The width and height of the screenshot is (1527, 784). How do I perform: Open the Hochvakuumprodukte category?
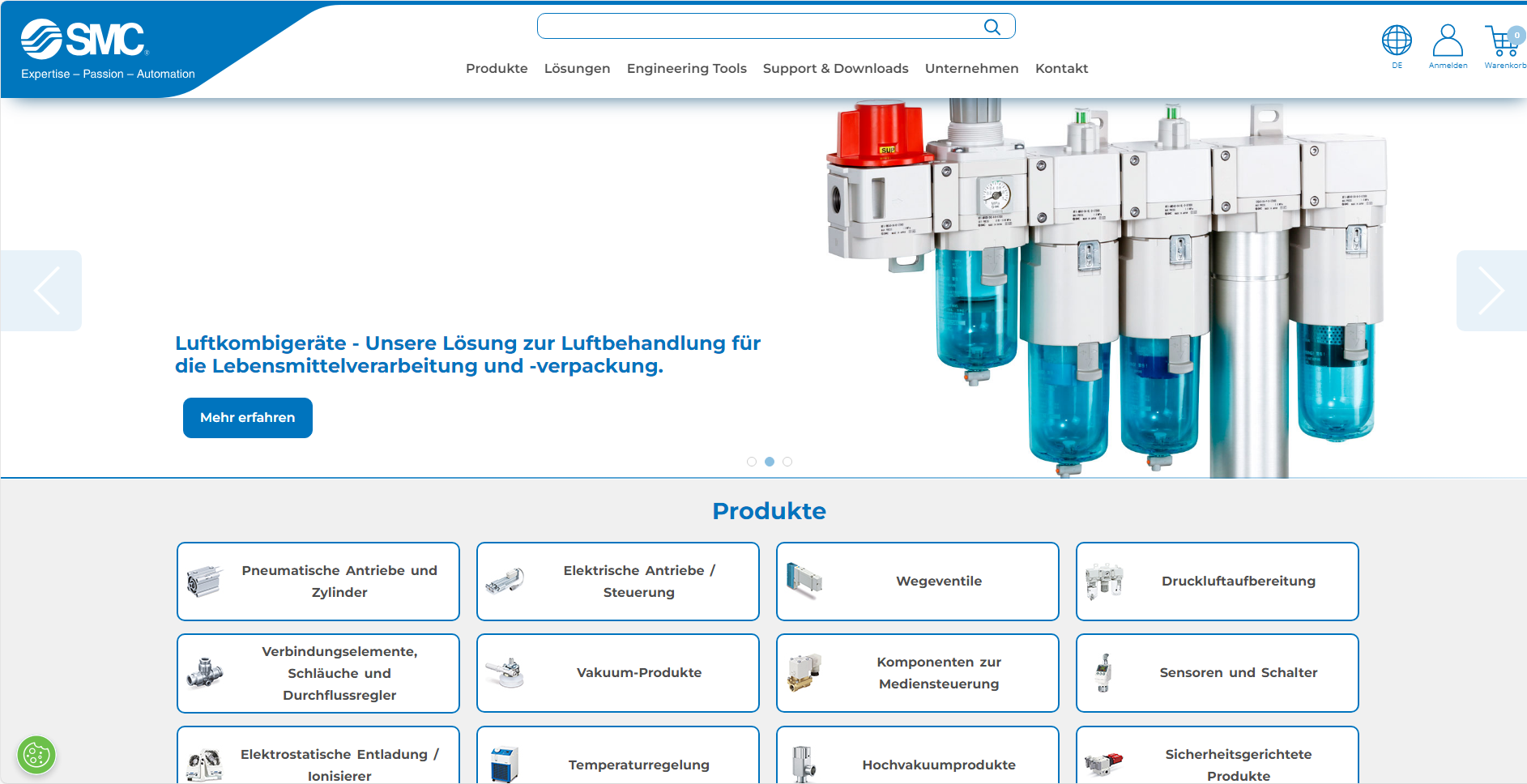point(918,756)
